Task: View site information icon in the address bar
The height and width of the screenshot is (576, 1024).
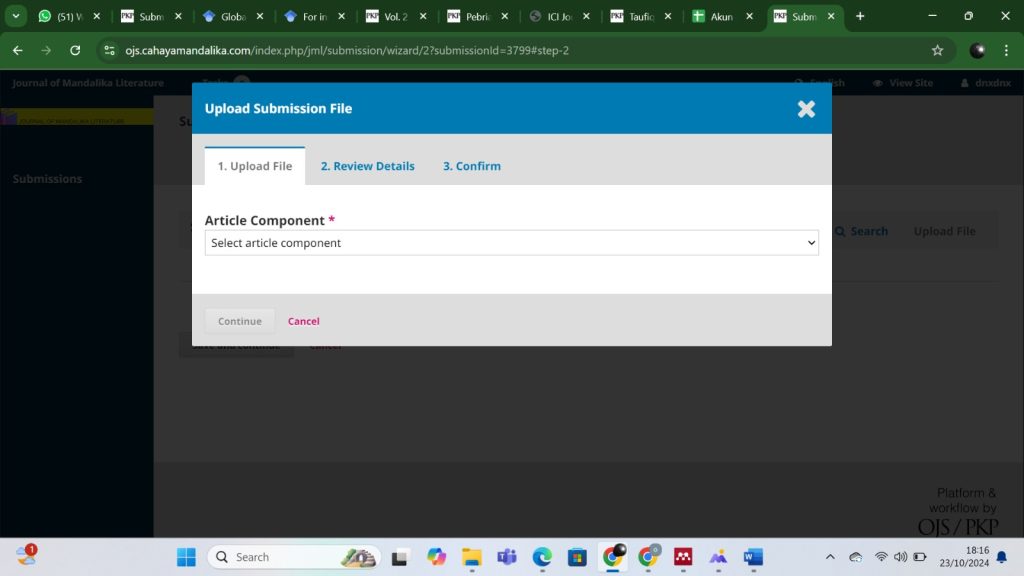Action: (109, 50)
